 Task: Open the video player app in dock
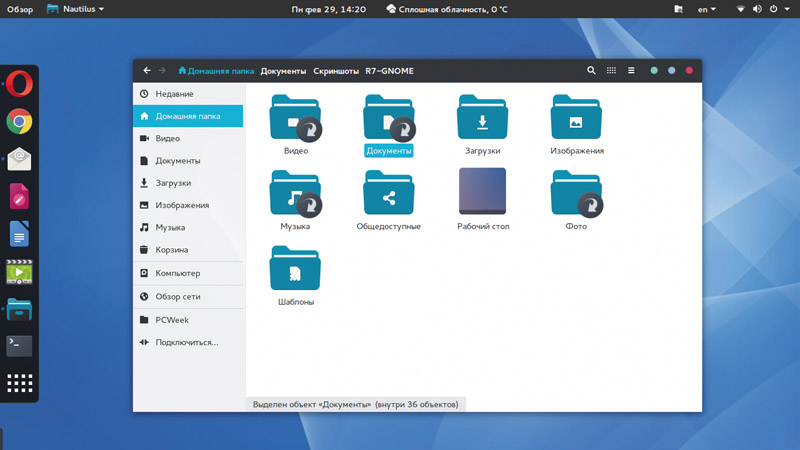point(19,272)
